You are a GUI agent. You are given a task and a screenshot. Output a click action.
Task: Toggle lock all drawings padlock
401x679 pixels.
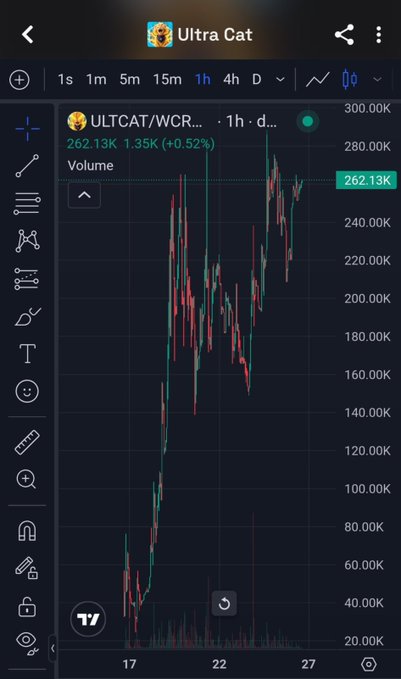tap(27, 606)
